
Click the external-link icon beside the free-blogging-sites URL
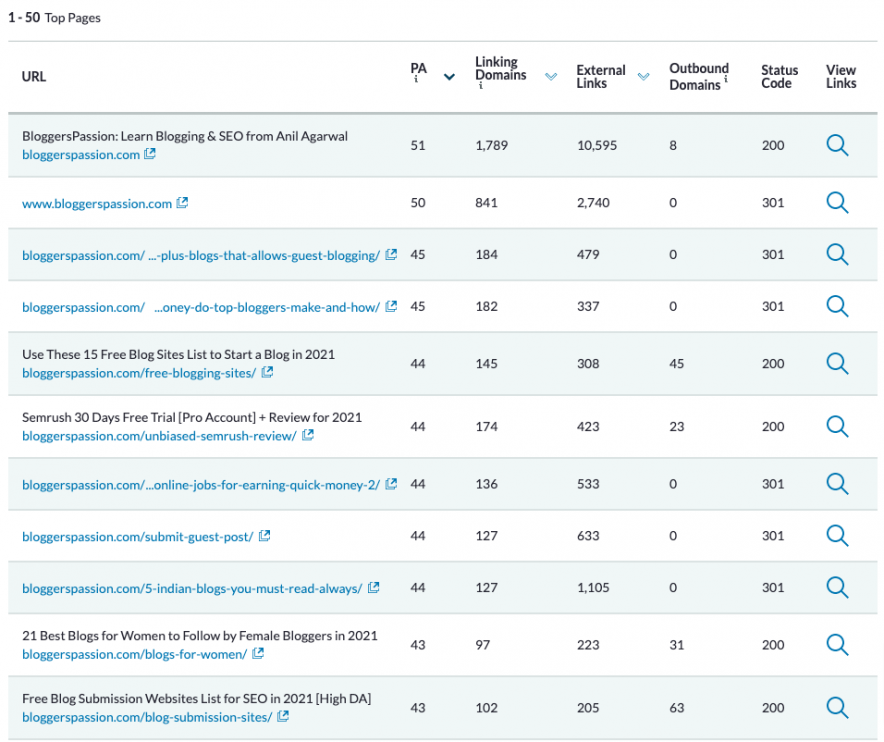266,372
